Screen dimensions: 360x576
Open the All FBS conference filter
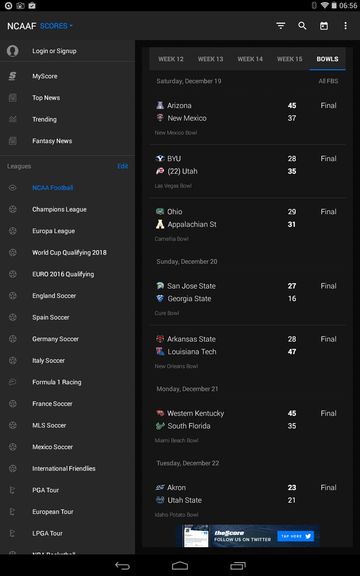[x=328, y=81]
